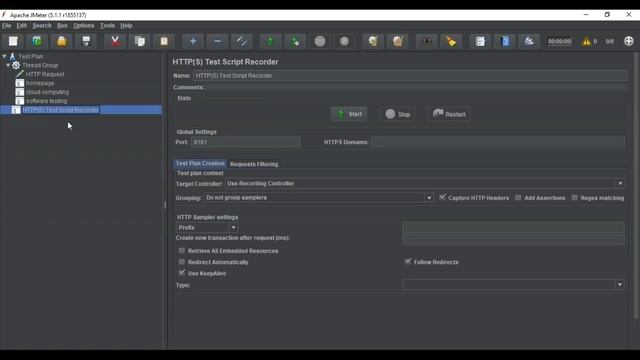Select HTTP Request in the tree

[x=45, y=74]
